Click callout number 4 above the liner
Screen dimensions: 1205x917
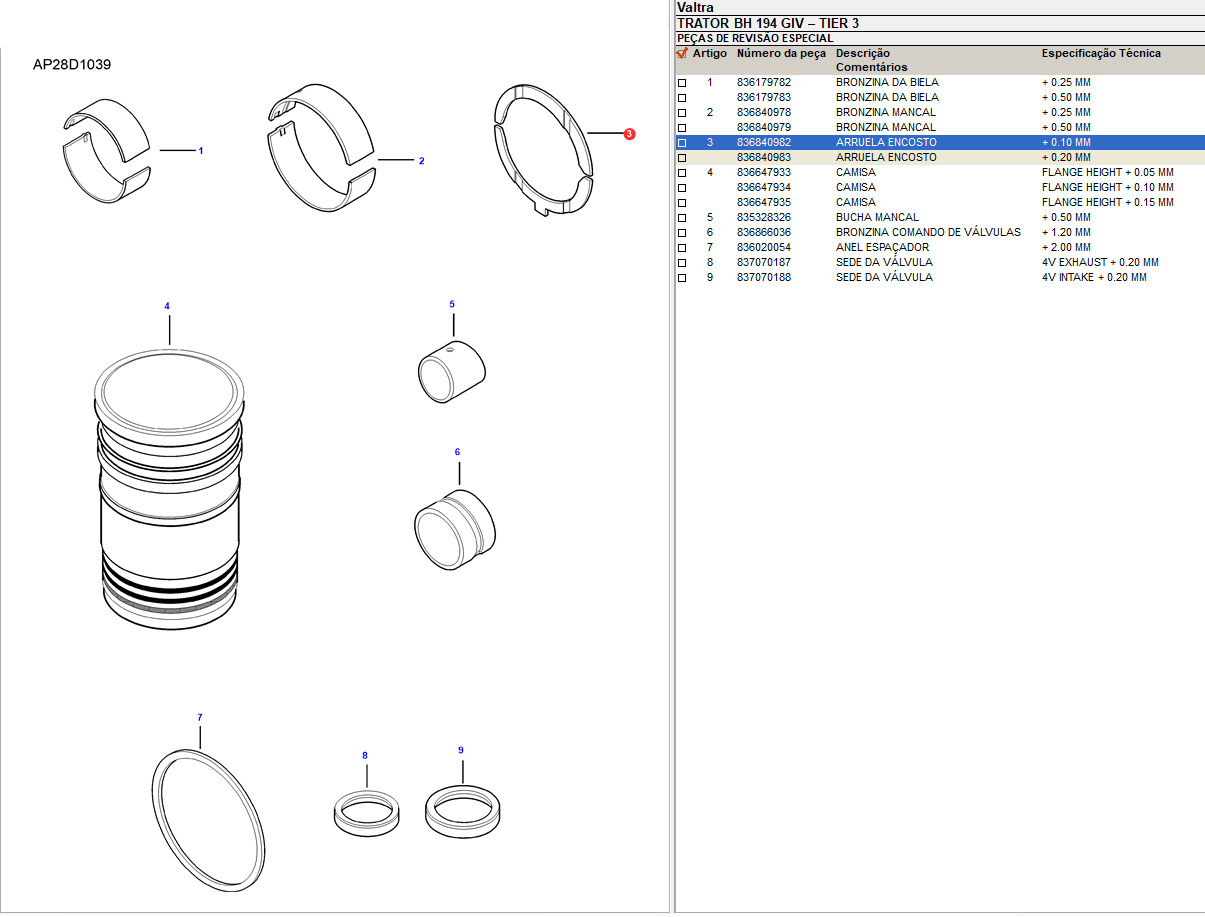coord(167,306)
